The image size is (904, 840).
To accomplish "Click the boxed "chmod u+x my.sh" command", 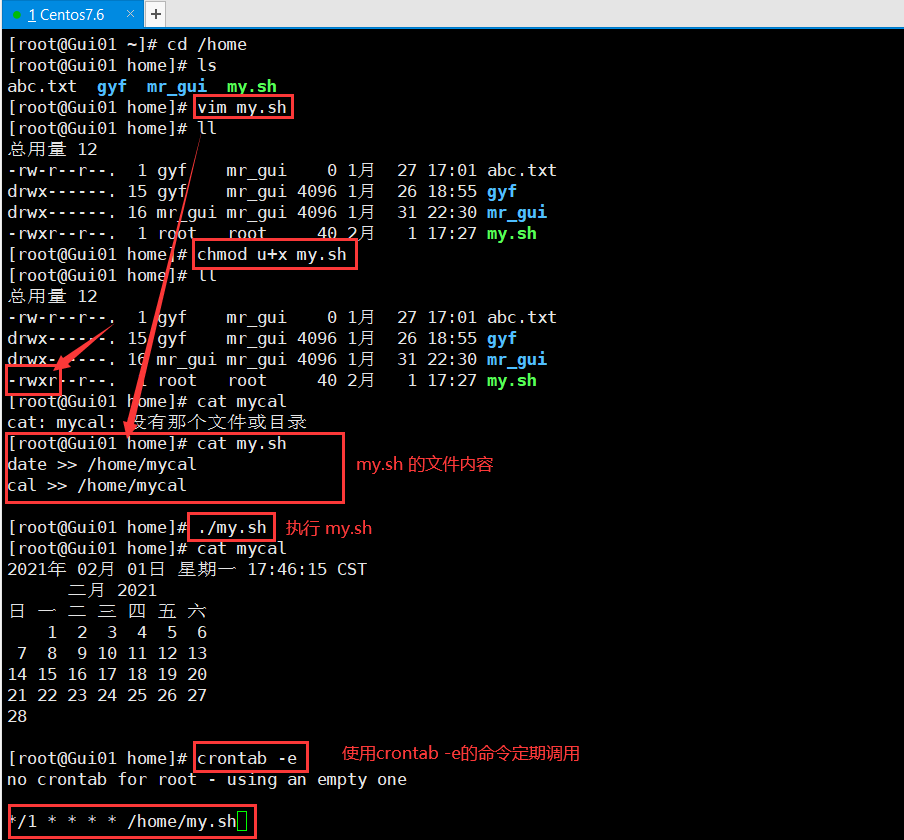I will pos(274,253).
